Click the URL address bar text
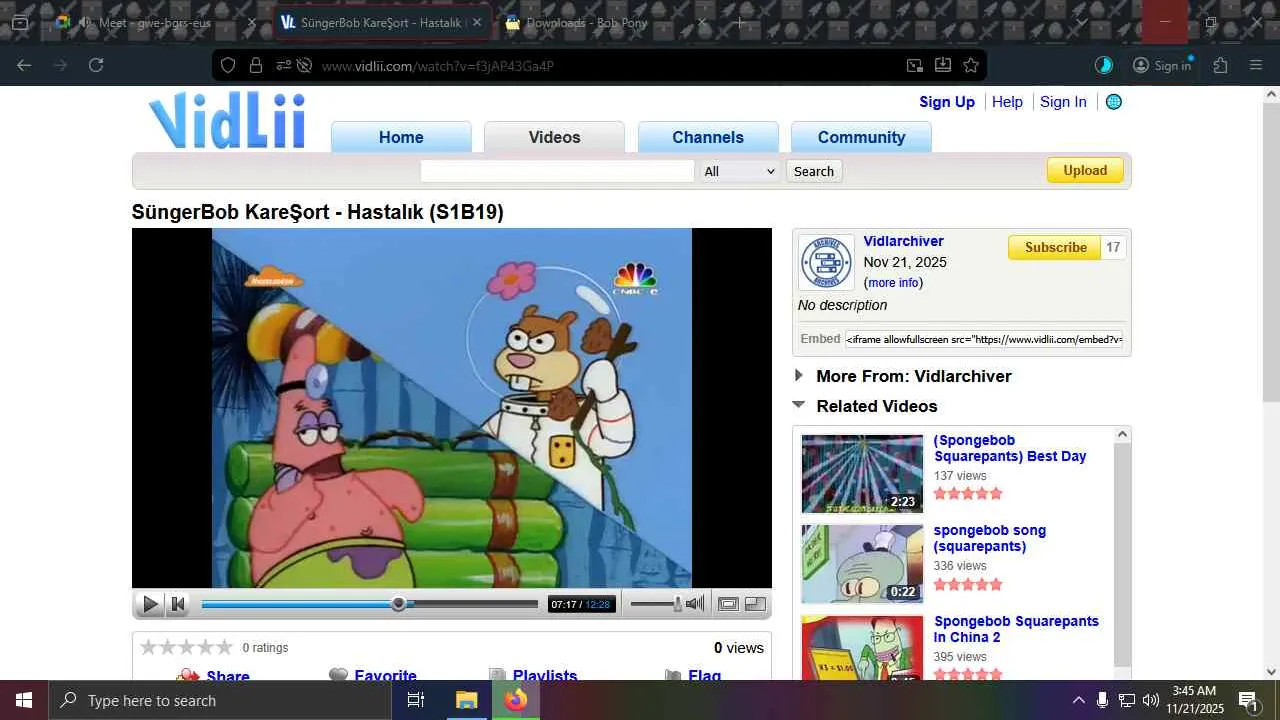The image size is (1280, 720). (x=438, y=66)
